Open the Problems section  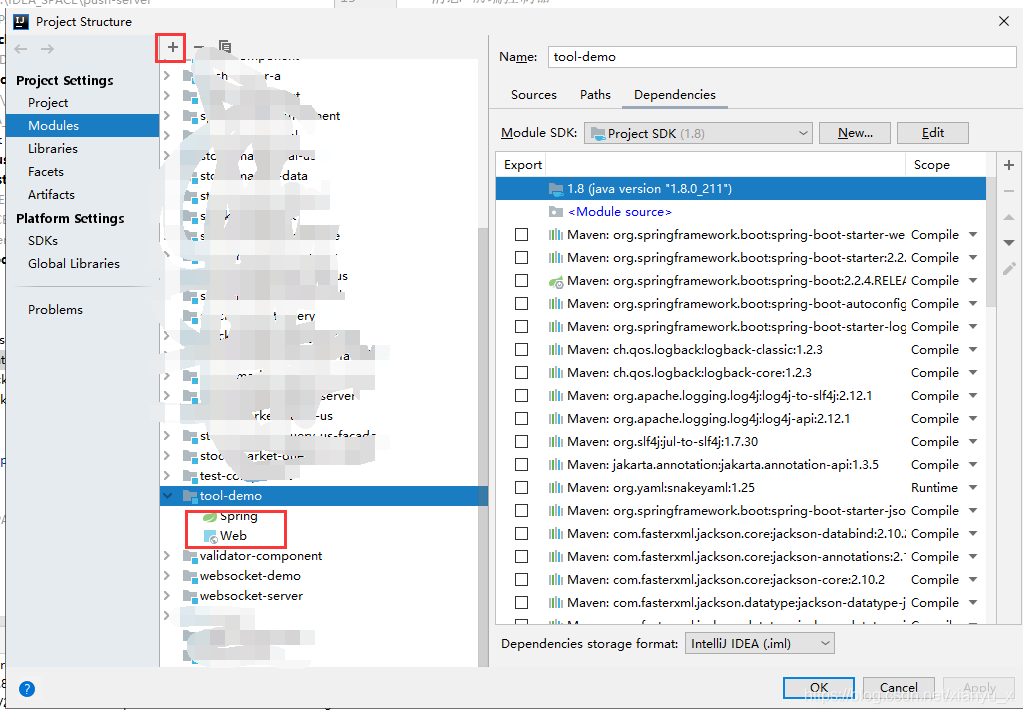tap(55, 310)
